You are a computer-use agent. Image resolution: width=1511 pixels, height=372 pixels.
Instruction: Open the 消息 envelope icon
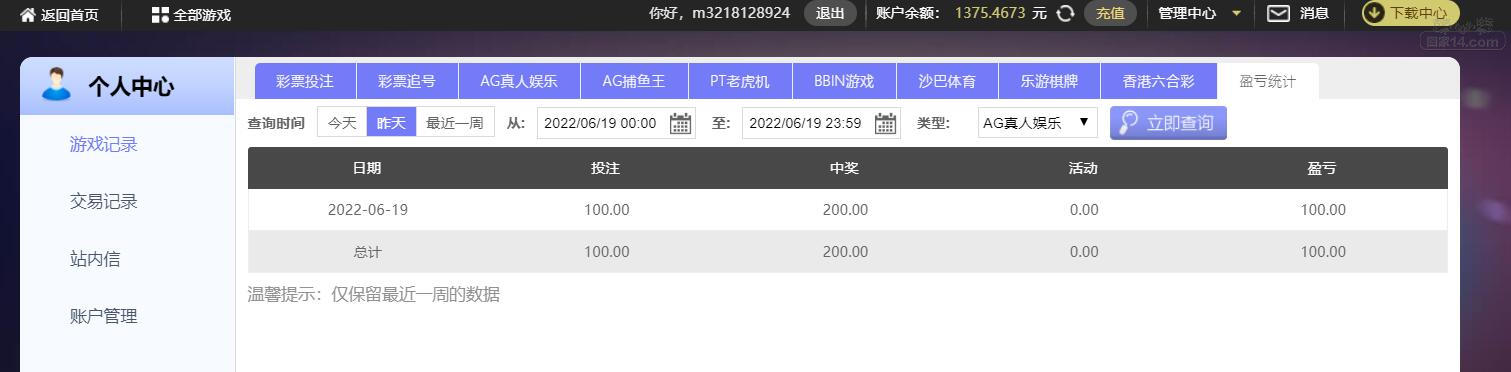coord(1278,13)
